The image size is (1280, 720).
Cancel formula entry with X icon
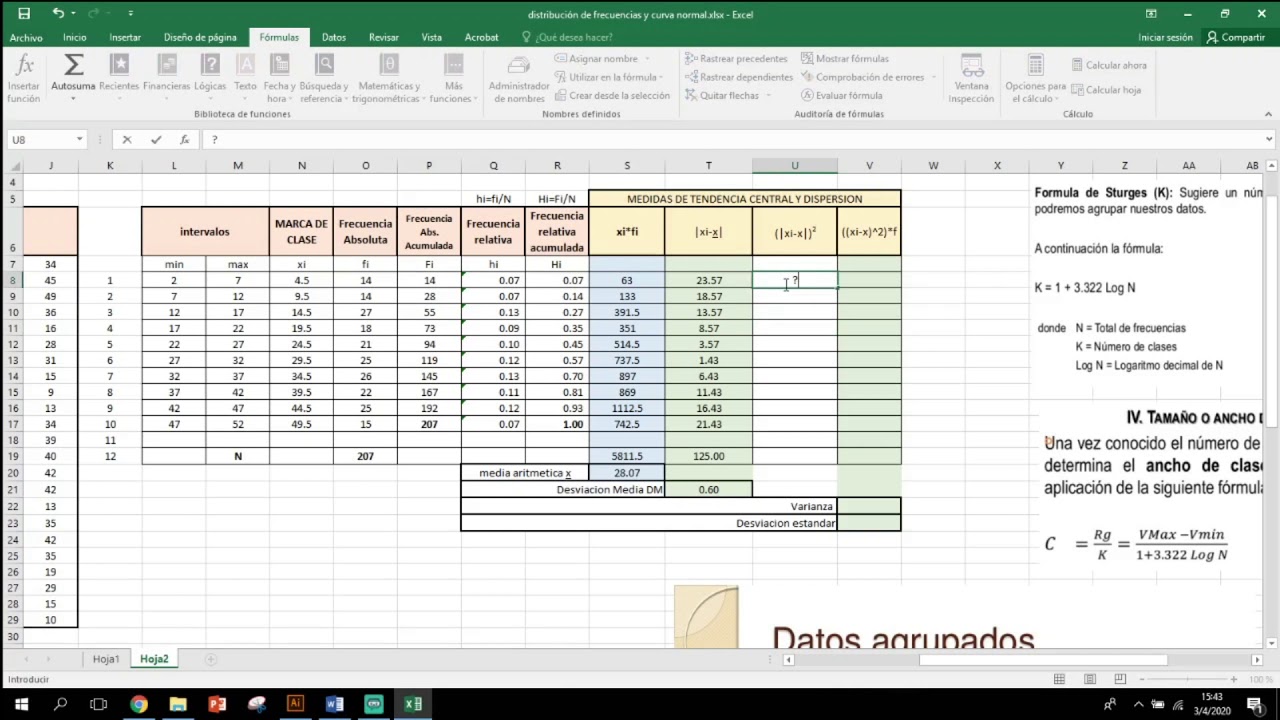[x=126, y=140]
